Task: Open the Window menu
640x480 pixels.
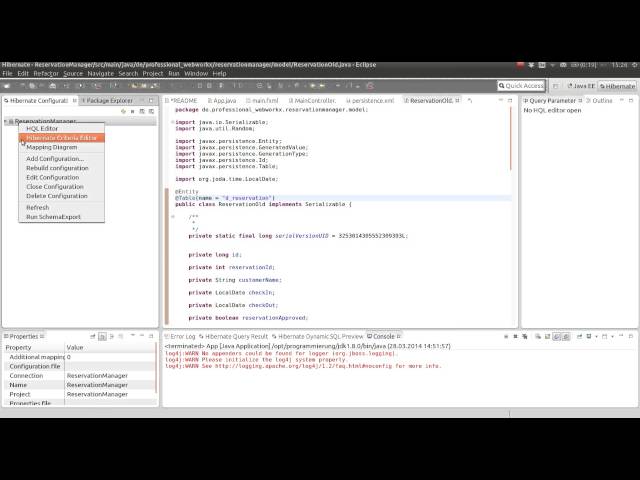Action: 196,73
